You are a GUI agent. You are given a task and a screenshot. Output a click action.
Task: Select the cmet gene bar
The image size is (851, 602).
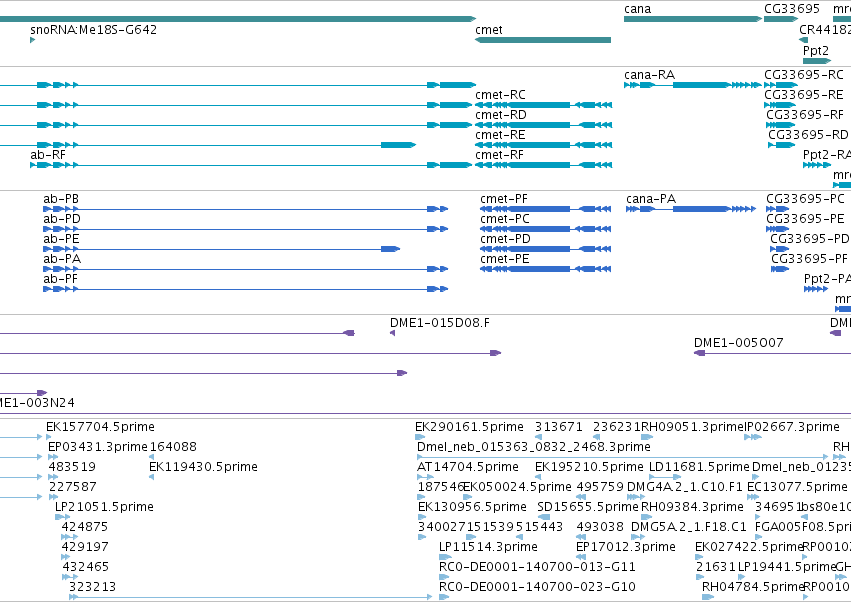pyautogui.click(x=543, y=40)
